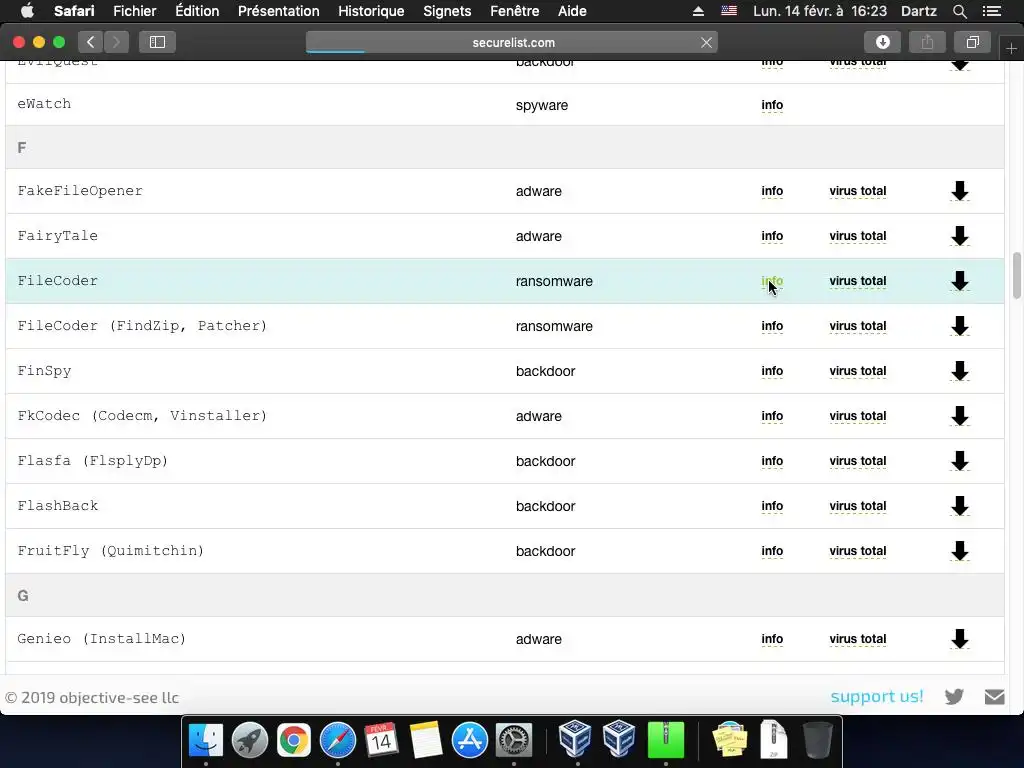Show Safari downloads

point(882,42)
